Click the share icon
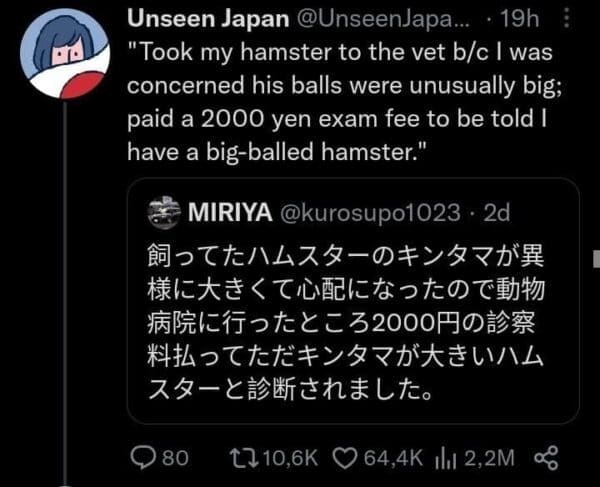 click(x=546, y=458)
